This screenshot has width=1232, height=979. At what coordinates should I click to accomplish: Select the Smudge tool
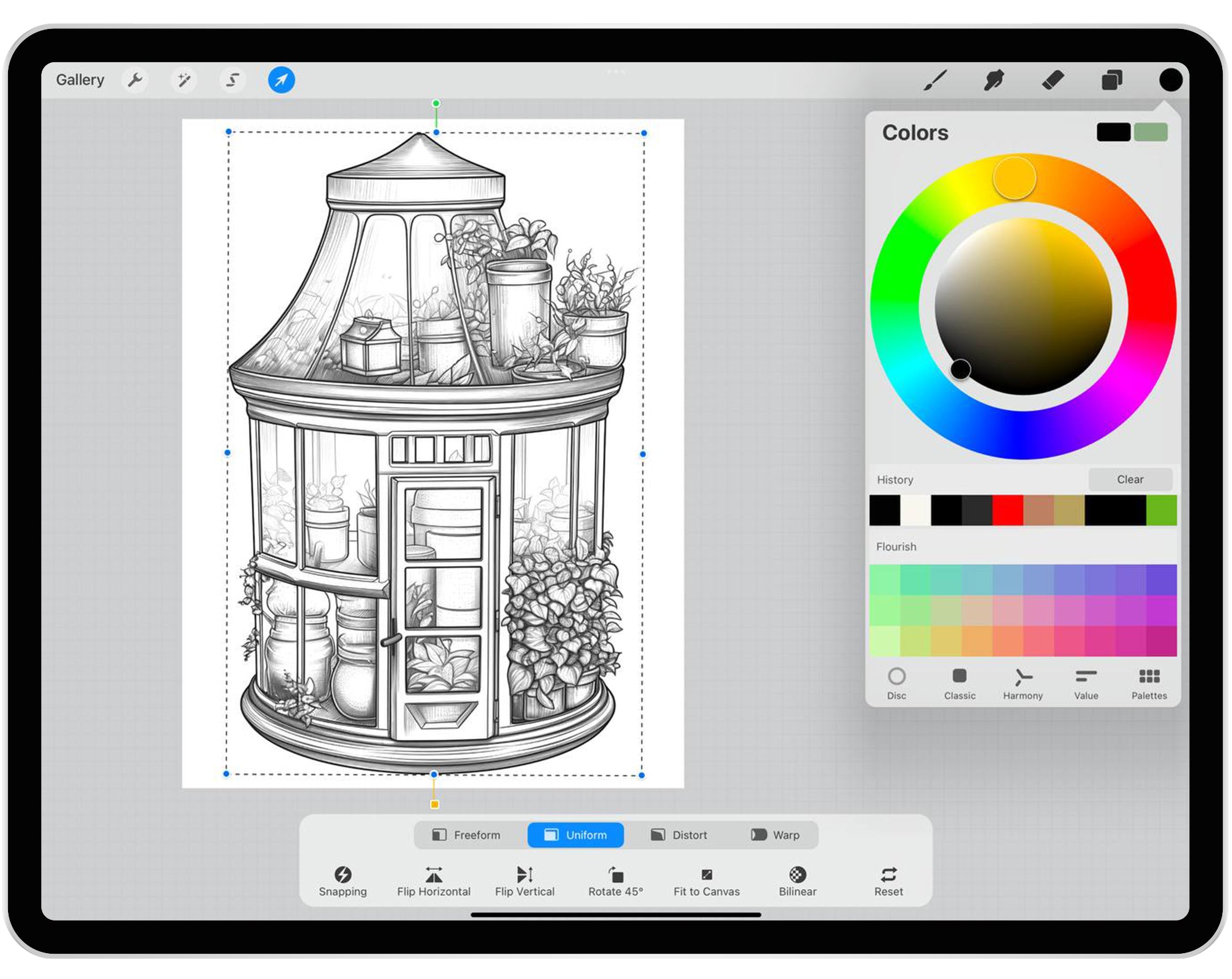(994, 80)
